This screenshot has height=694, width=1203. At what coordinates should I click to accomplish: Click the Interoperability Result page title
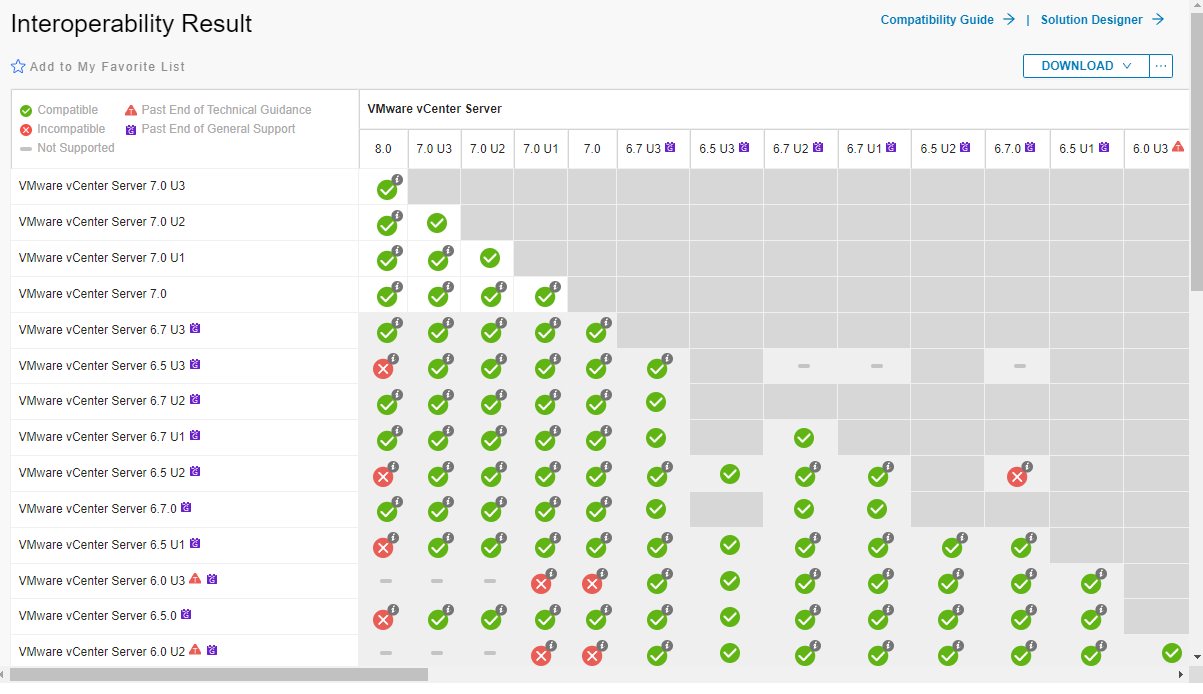pos(131,23)
